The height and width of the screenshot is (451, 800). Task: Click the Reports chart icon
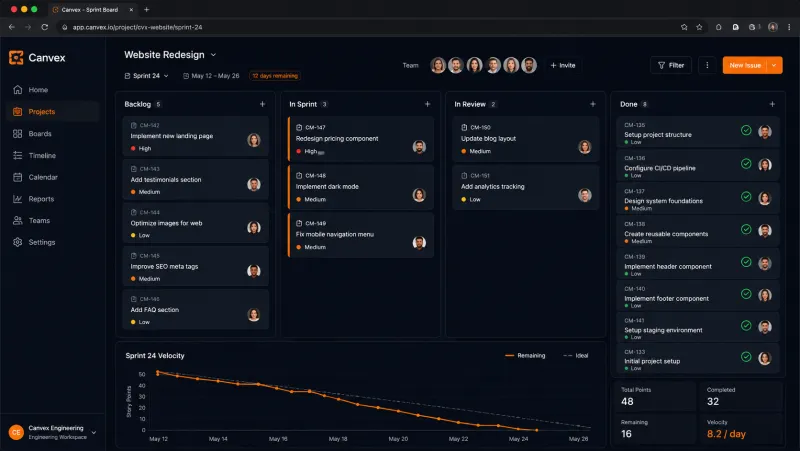17,199
